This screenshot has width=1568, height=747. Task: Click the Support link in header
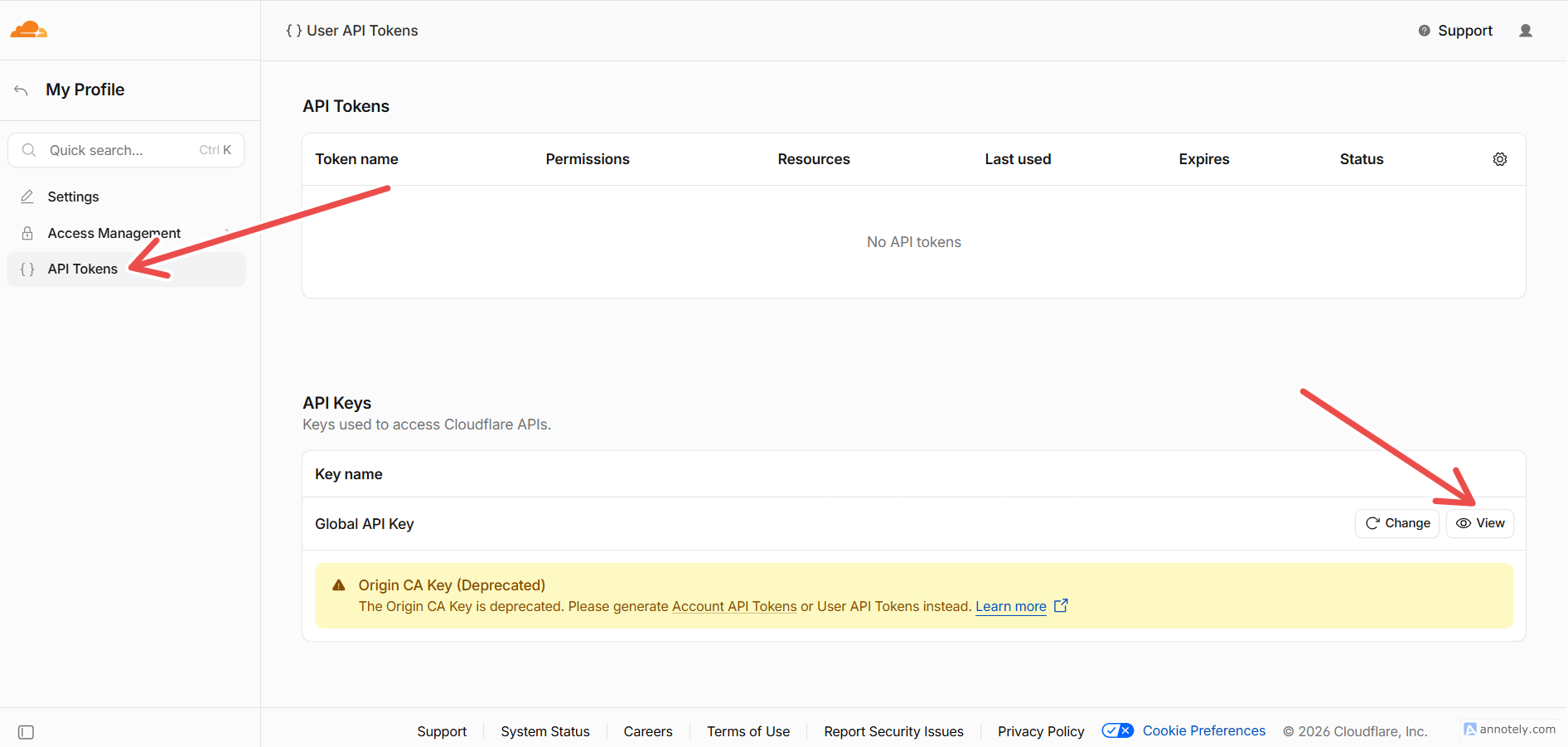tap(1464, 31)
